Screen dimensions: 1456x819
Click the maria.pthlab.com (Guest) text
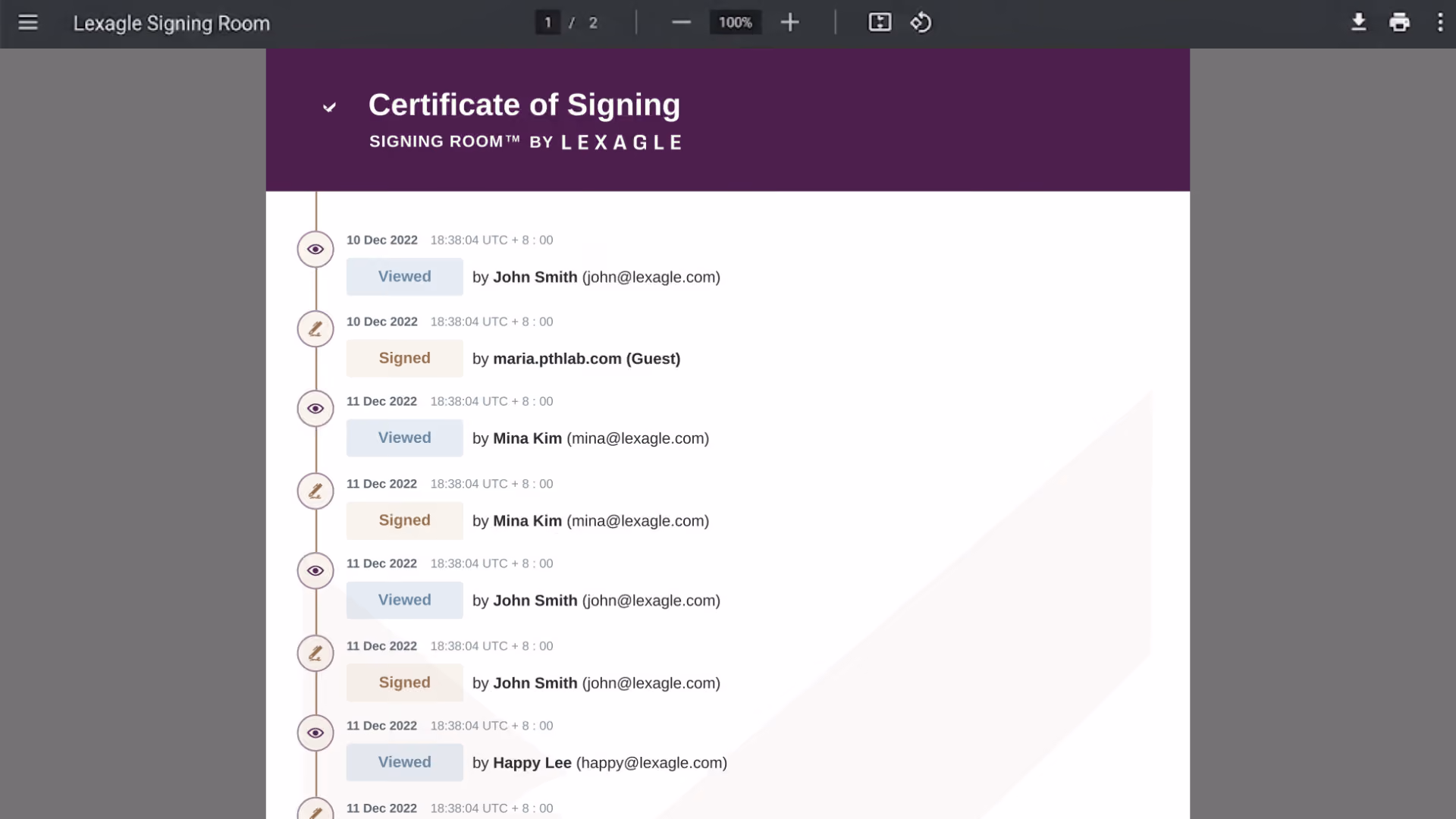(x=587, y=359)
